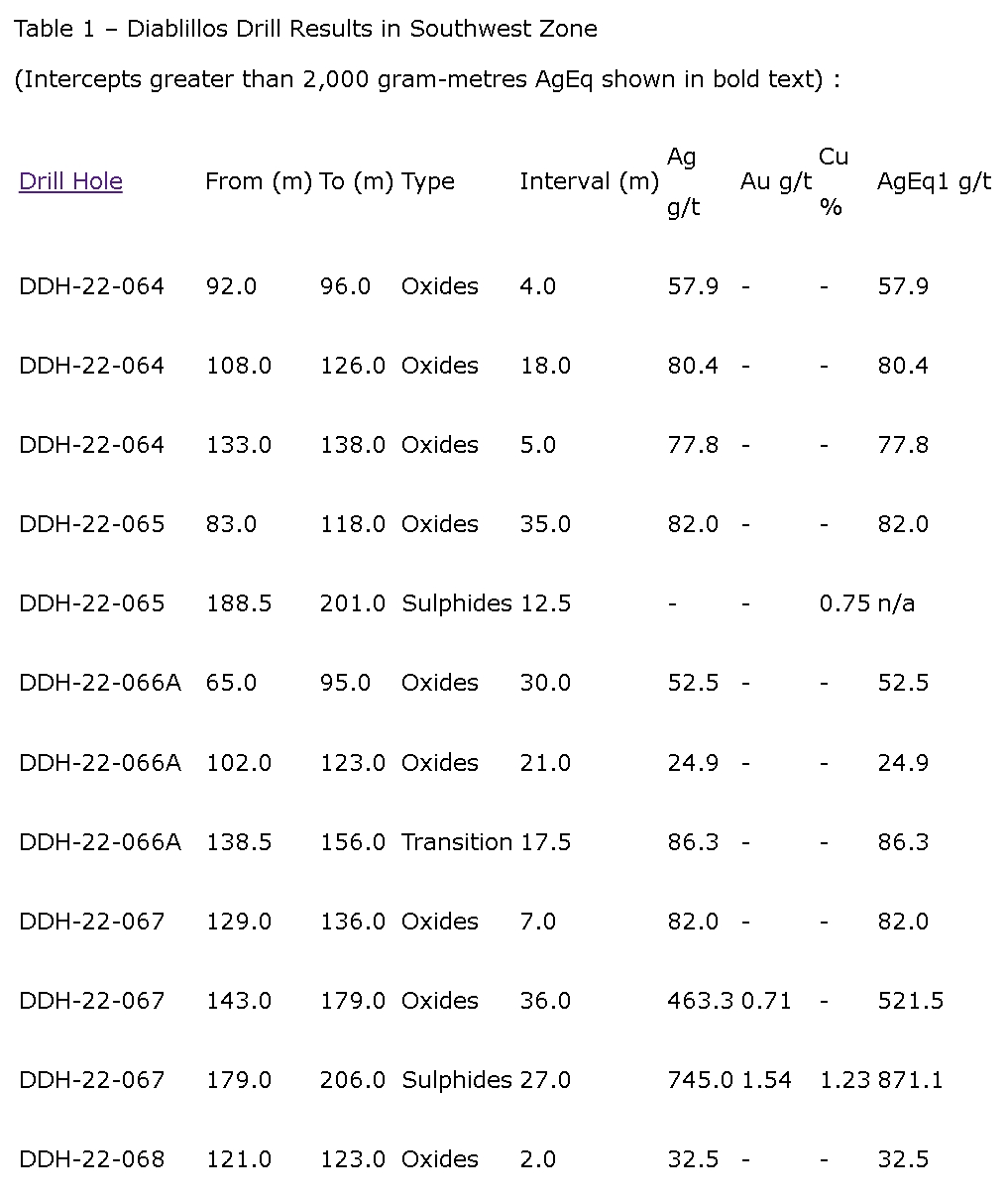Select the 1.54 Au value
This screenshot has height=1198, width=1008.
point(766,1080)
